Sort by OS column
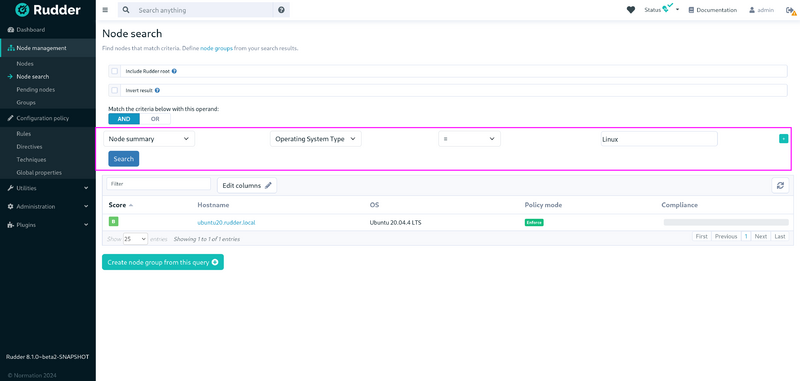Screen dimensions: 800x381 click(x=374, y=205)
